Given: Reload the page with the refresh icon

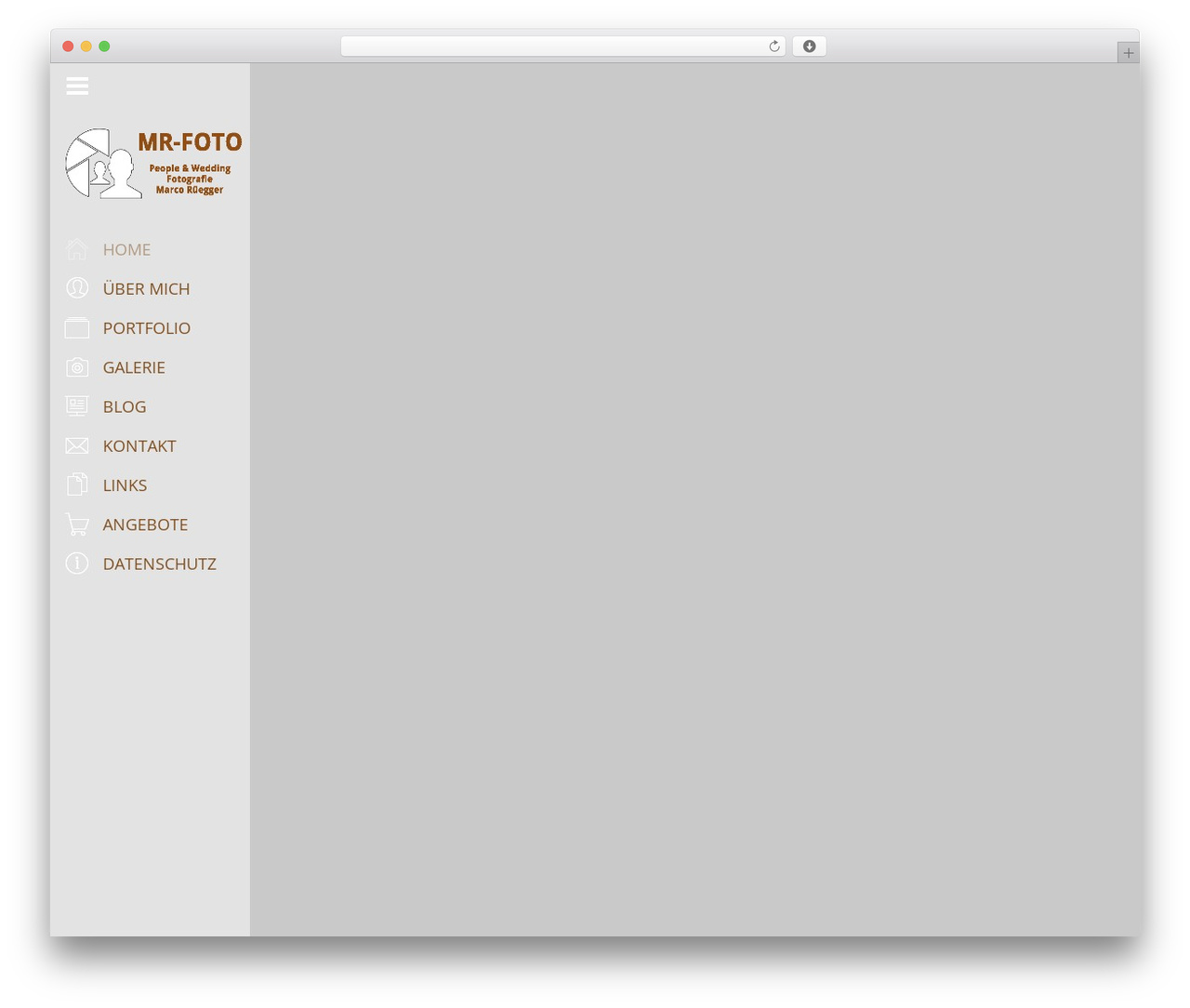Looking at the screenshot, I should click(774, 46).
